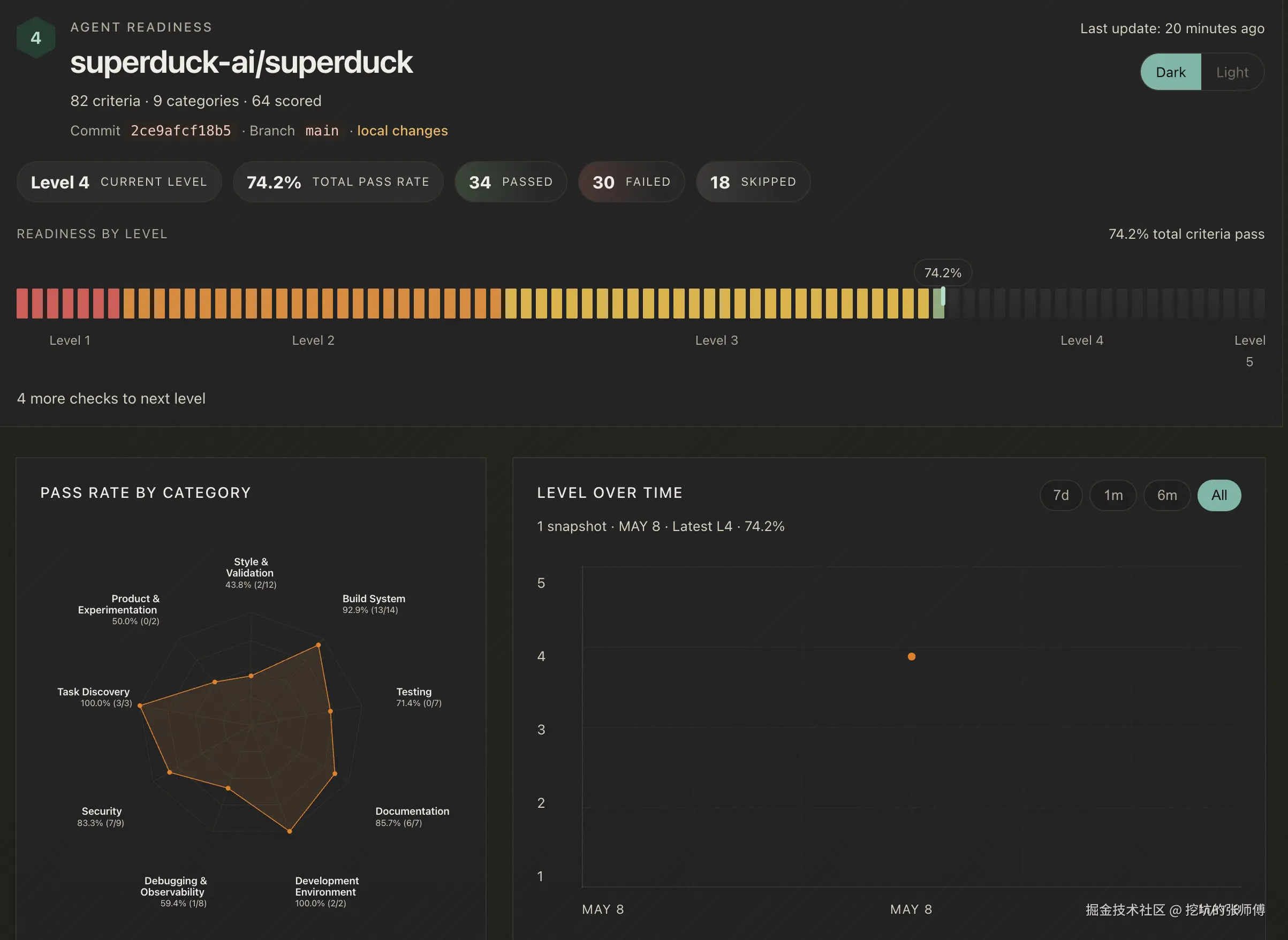Image resolution: width=1288 pixels, height=940 pixels.
Task: Click the progress bar marker handle
Action: (943, 296)
